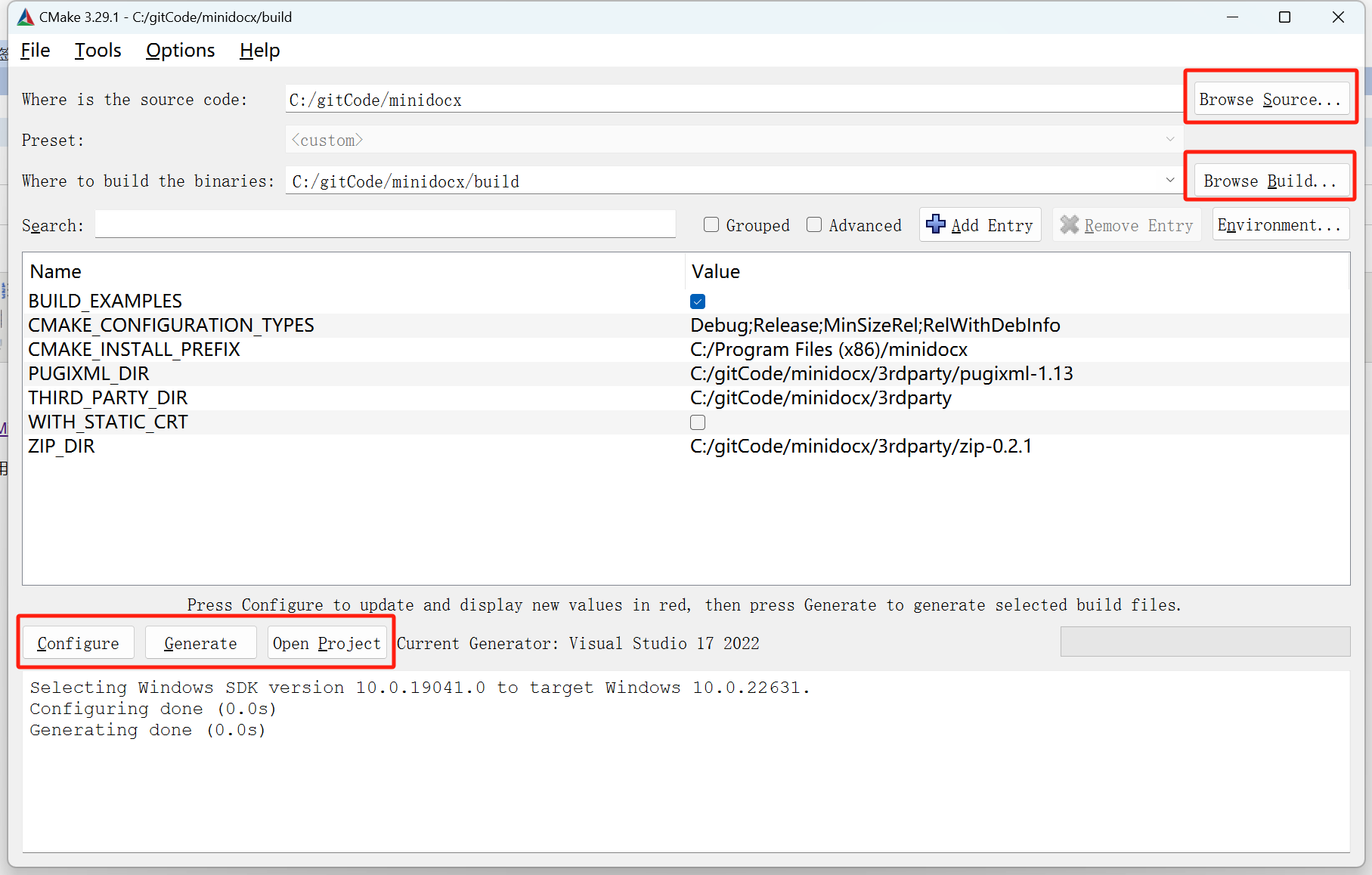Screen dimensions: 1372x875
Task: Click the zip-0.2.1 path value
Action: tap(862, 446)
